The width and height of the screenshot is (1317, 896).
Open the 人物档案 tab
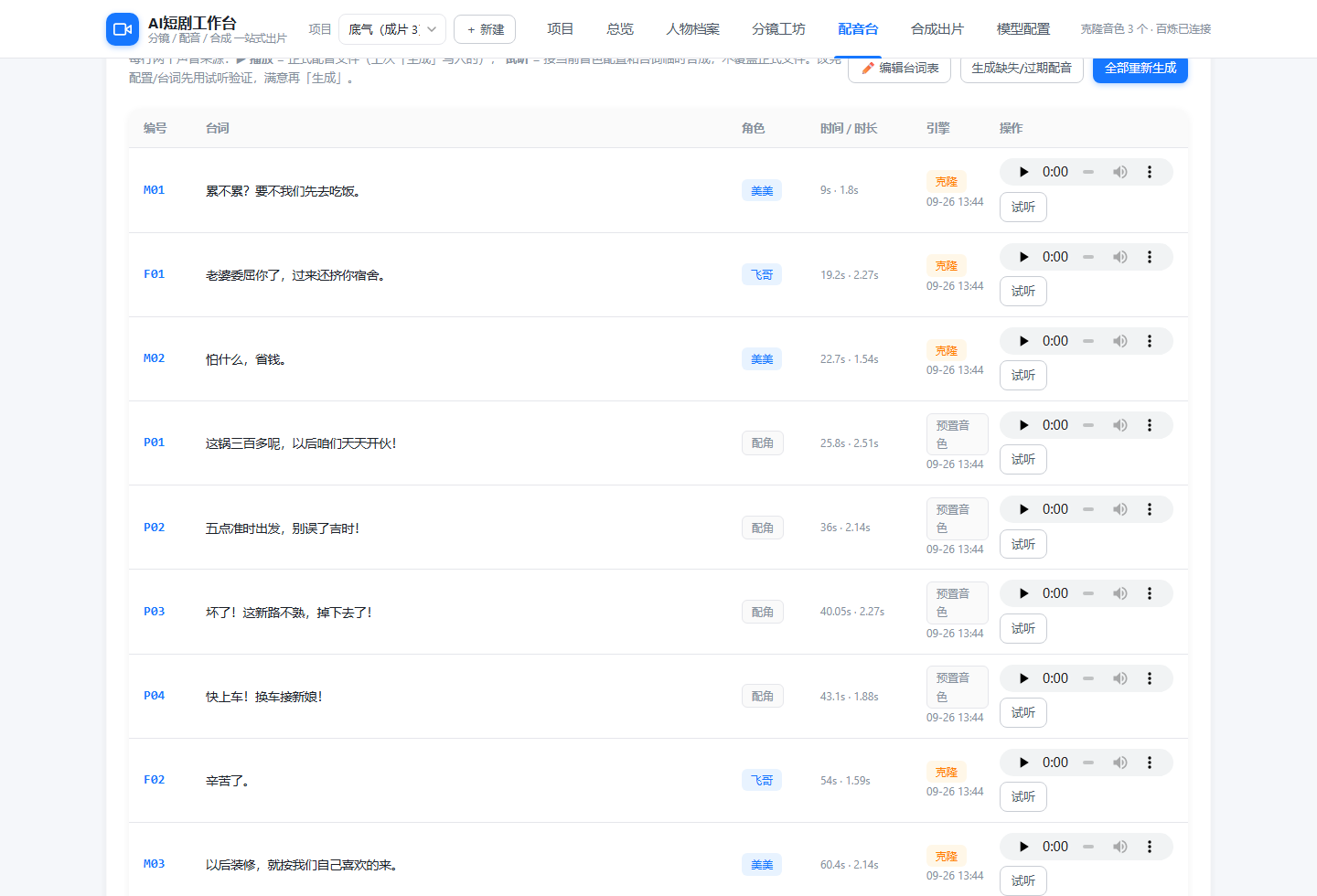(692, 29)
